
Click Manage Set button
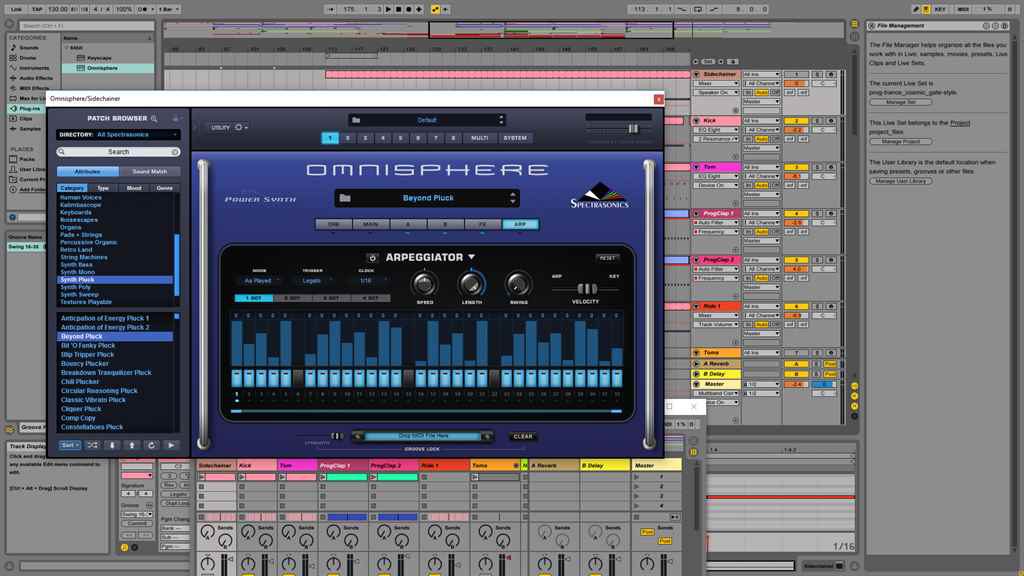pos(901,103)
